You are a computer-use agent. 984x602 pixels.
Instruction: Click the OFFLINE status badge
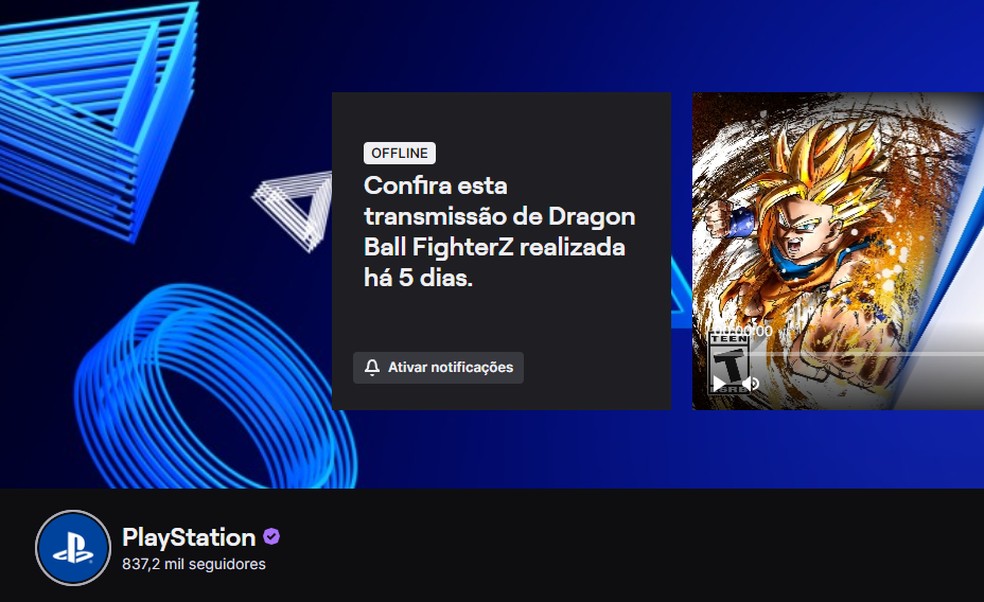(x=399, y=153)
